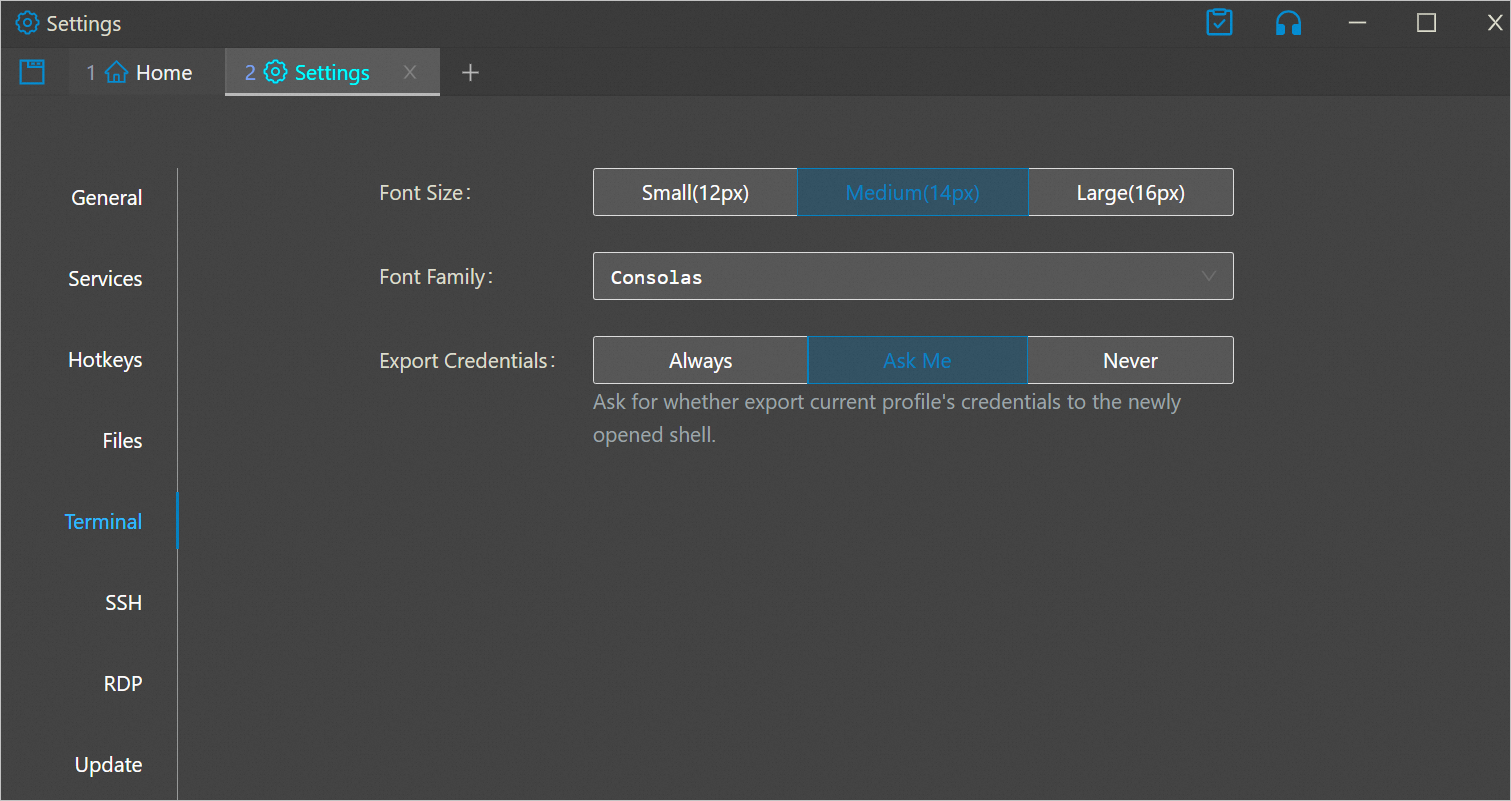Open the Services settings section
The width and height of the screenshot is (1511, 801).
[x=105, y=279]
